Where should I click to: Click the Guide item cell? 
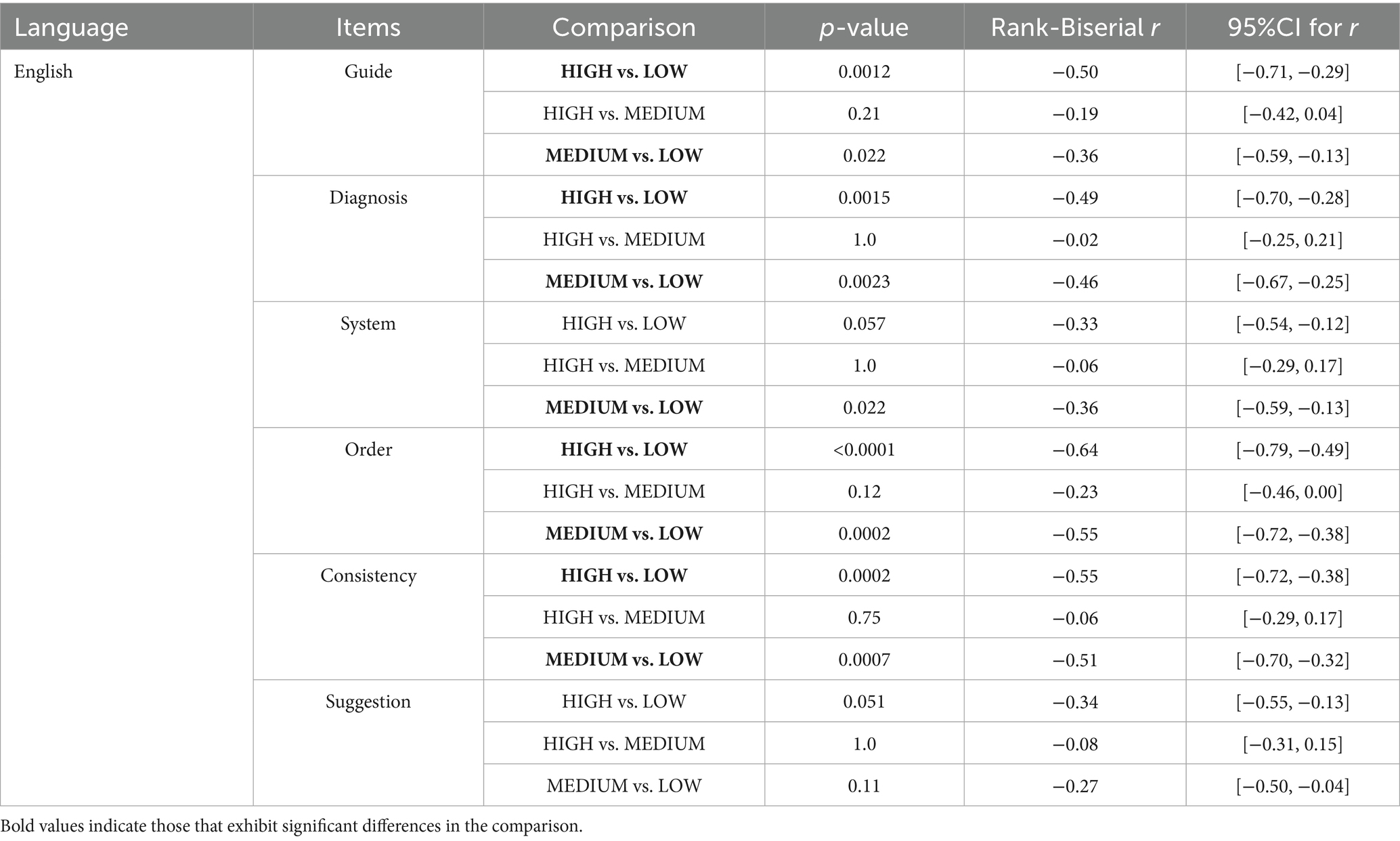(x=368, y=72)
